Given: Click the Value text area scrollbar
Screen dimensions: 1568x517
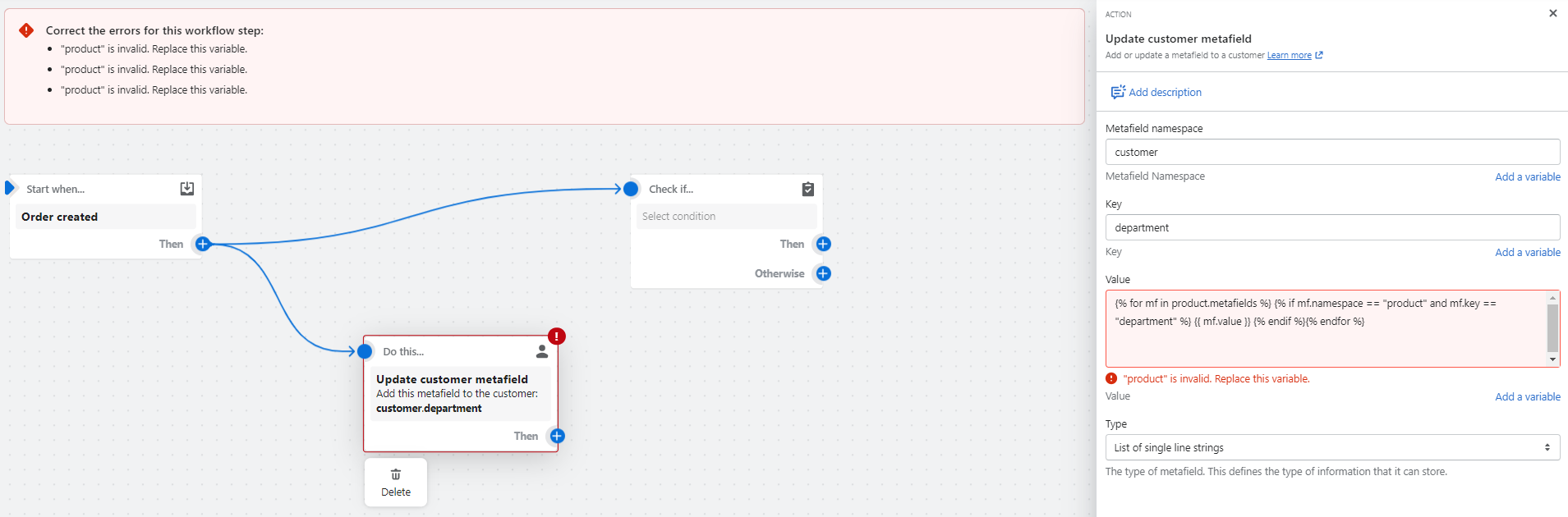Looking at the screenshot, I should (x=1552, y=328).
